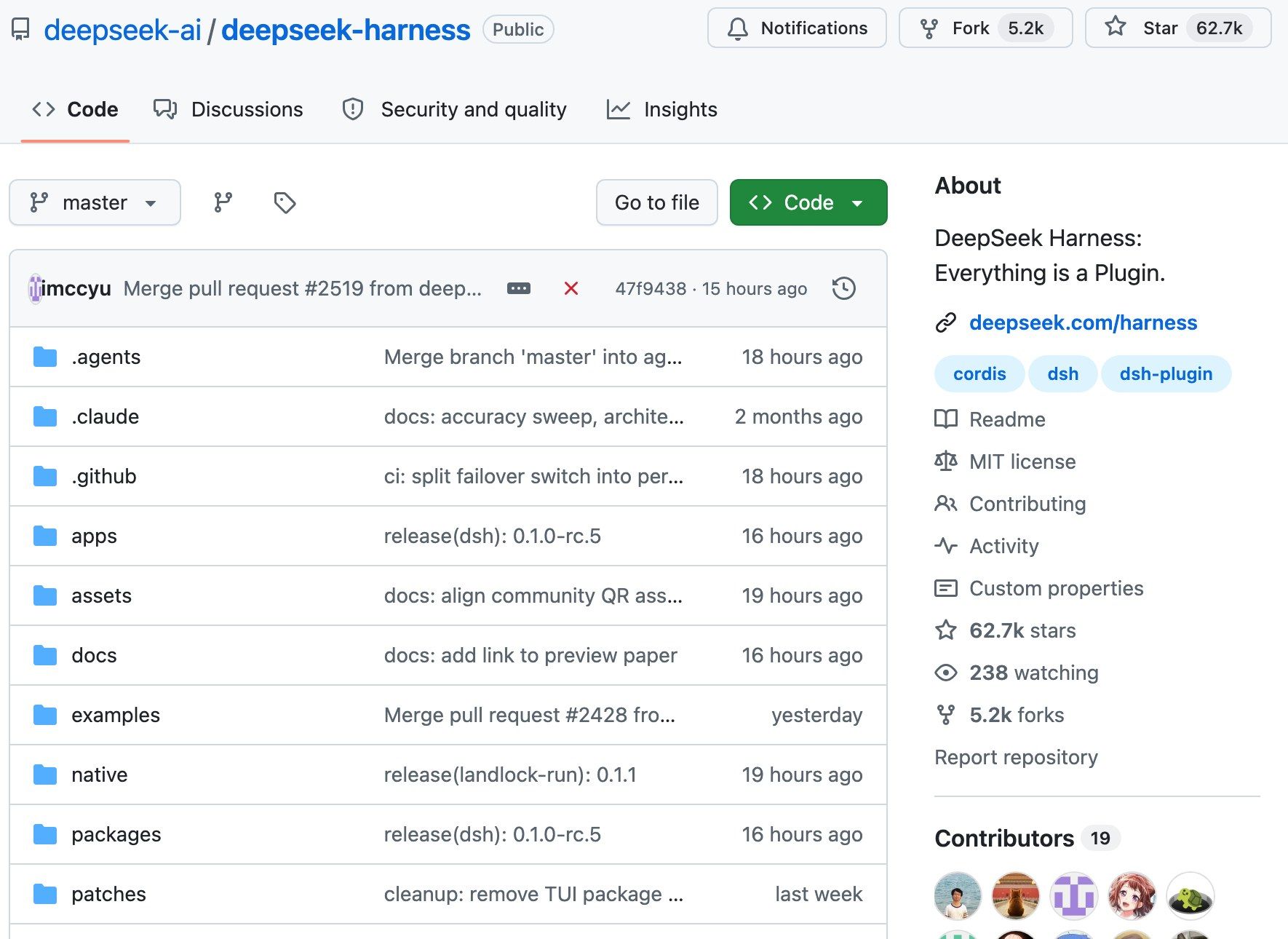Click the repository icon beside deepseek-ai

[21, 29]
